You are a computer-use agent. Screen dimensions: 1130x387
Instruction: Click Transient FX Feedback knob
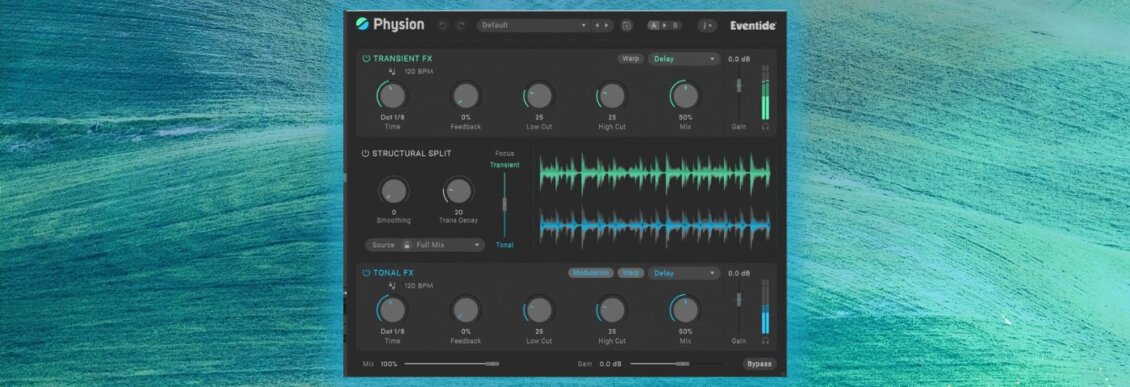pos(466,95)
